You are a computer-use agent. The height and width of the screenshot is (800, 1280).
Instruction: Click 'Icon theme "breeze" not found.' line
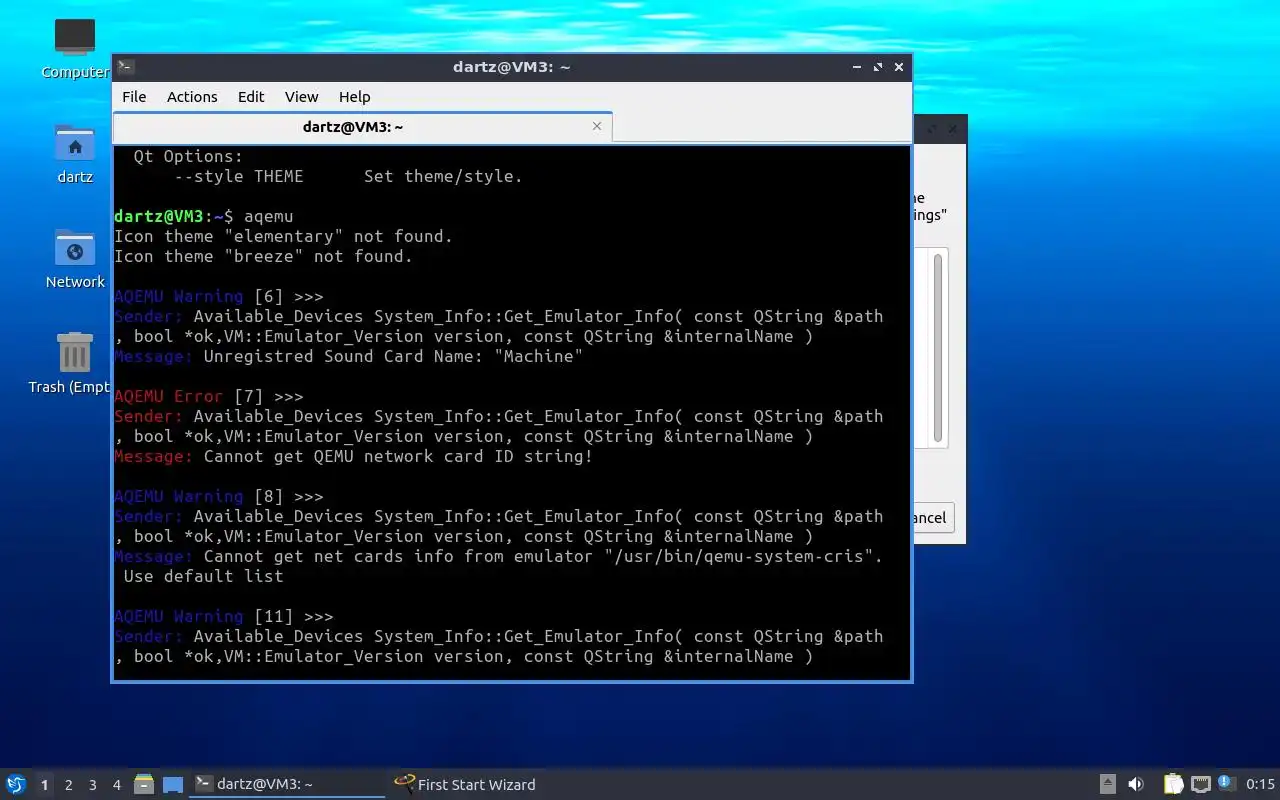click(263, 256)
